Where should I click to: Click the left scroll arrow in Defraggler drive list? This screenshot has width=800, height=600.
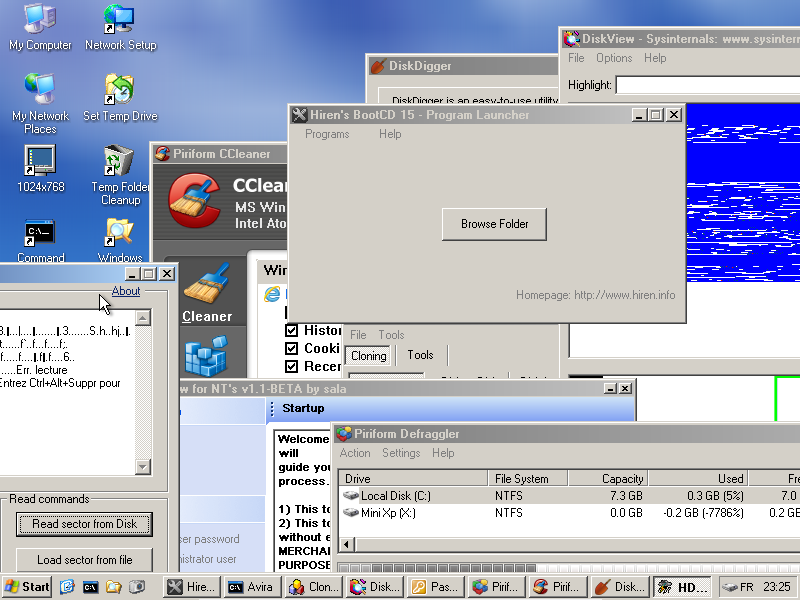pyautogui.click(x=346, y=544)
